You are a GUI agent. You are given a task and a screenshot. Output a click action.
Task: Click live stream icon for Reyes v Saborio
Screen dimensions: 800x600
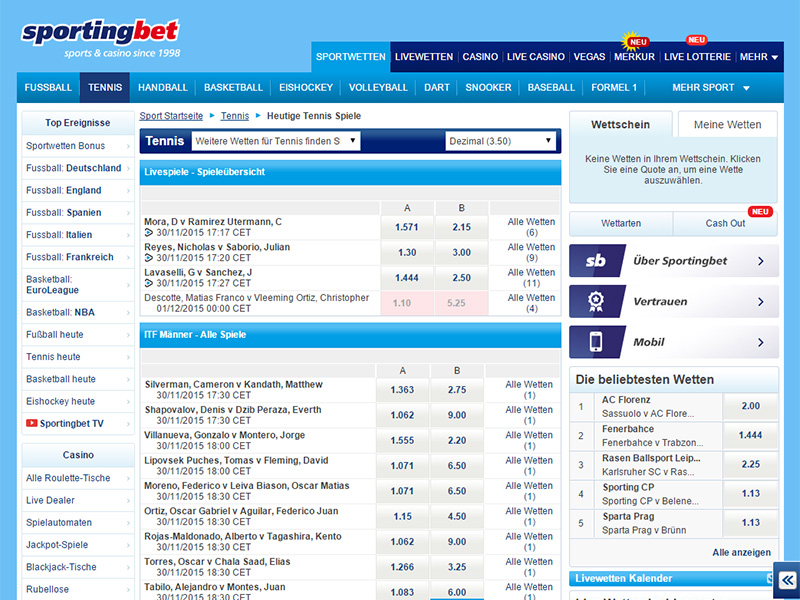(x=149, y=258)
